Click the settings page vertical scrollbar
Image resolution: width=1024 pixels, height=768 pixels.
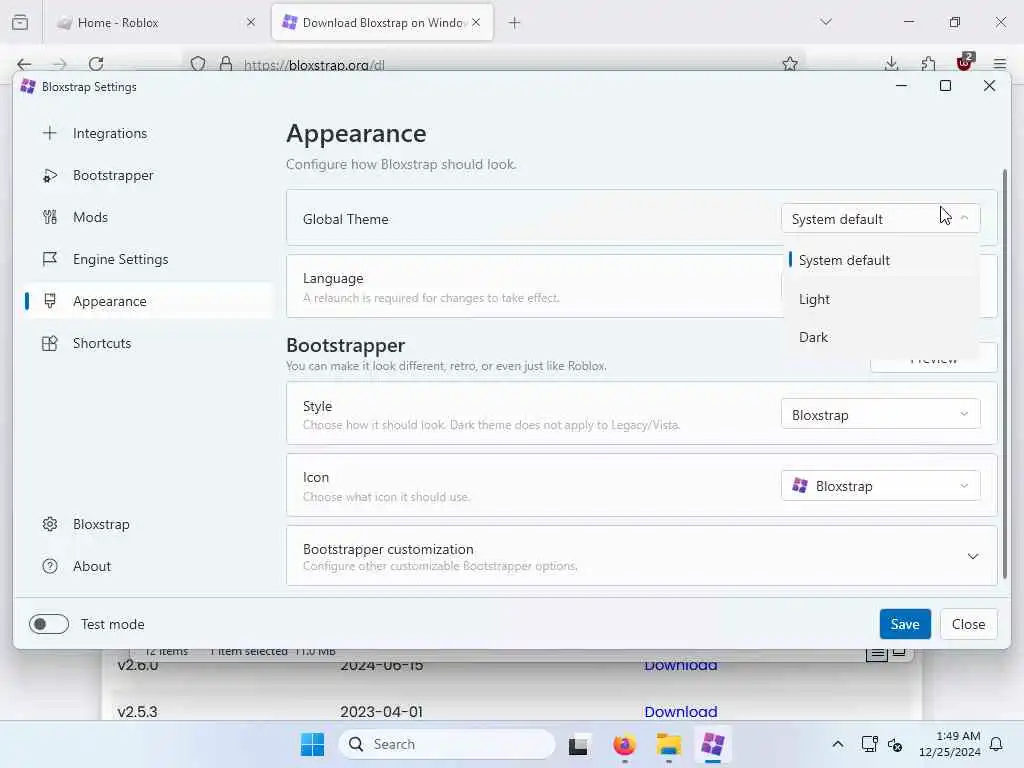pos(1004,372)
